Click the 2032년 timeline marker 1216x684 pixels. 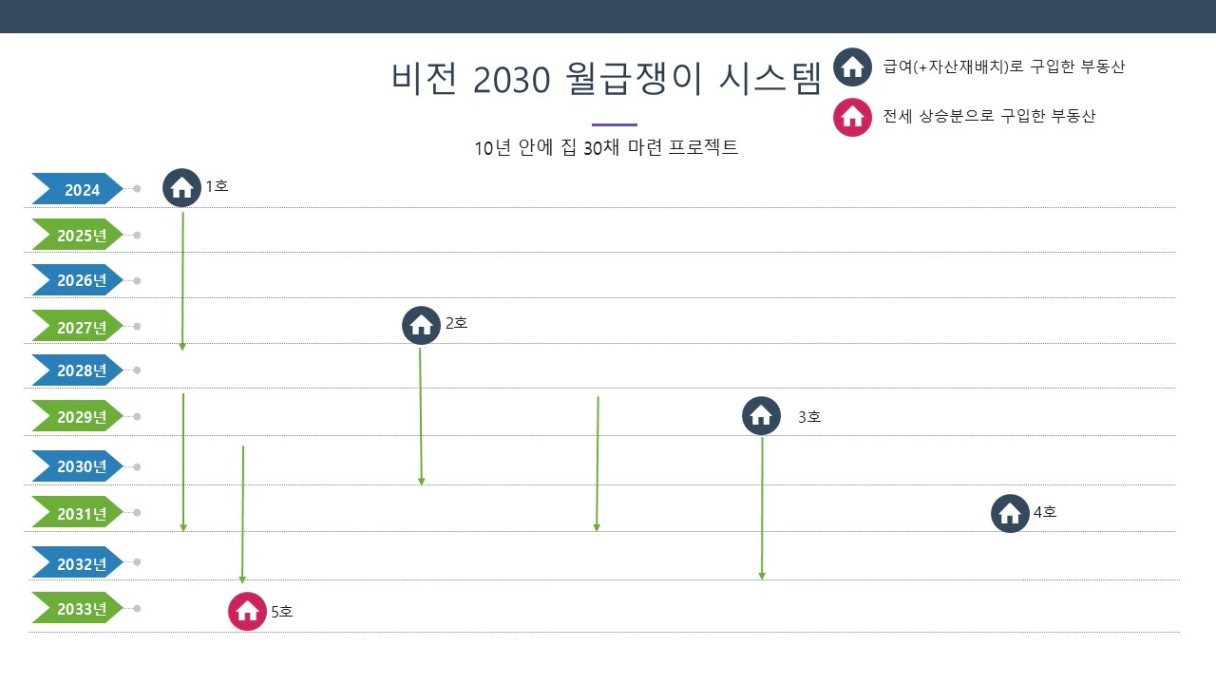tap(78, 562)
